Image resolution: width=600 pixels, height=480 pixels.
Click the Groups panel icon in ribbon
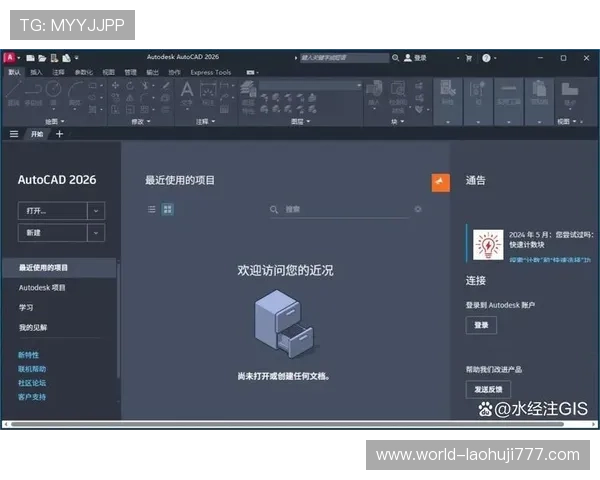coord(478,89)
